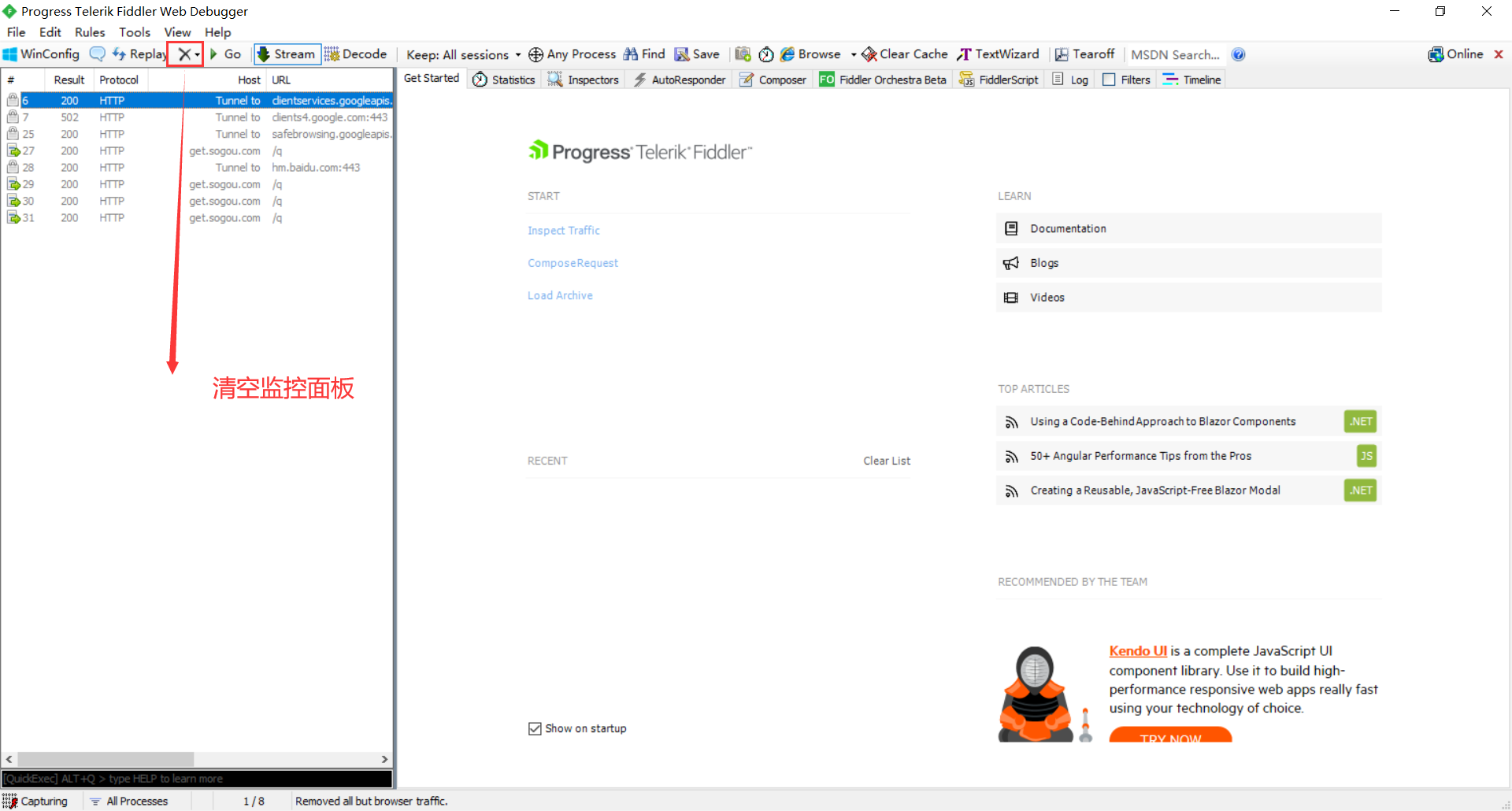Open the Keep: All sessions dropdown
The image size is (1512, 811).
[x=463, y=55]
